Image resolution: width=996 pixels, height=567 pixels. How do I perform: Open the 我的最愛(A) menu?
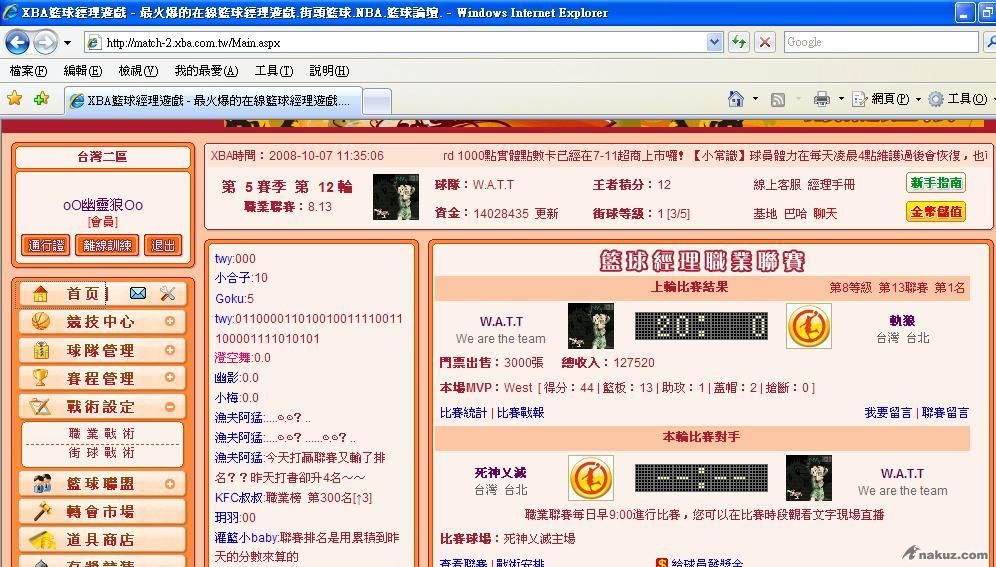(206, 70)
